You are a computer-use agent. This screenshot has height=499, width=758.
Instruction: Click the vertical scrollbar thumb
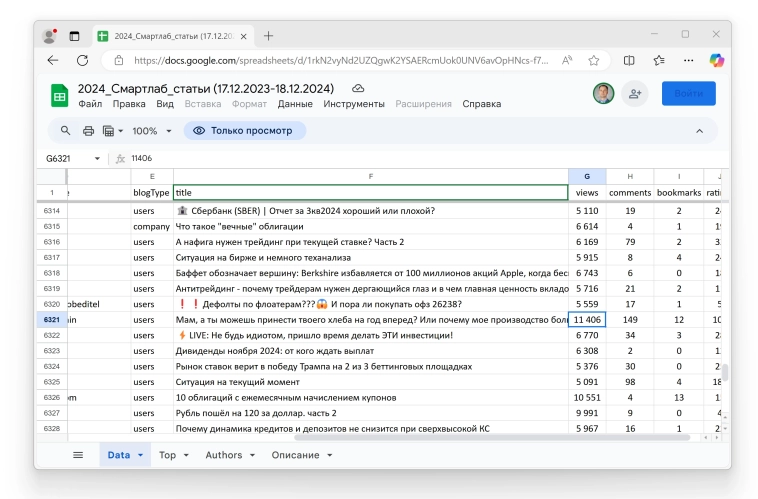click(x=725, y=372)
